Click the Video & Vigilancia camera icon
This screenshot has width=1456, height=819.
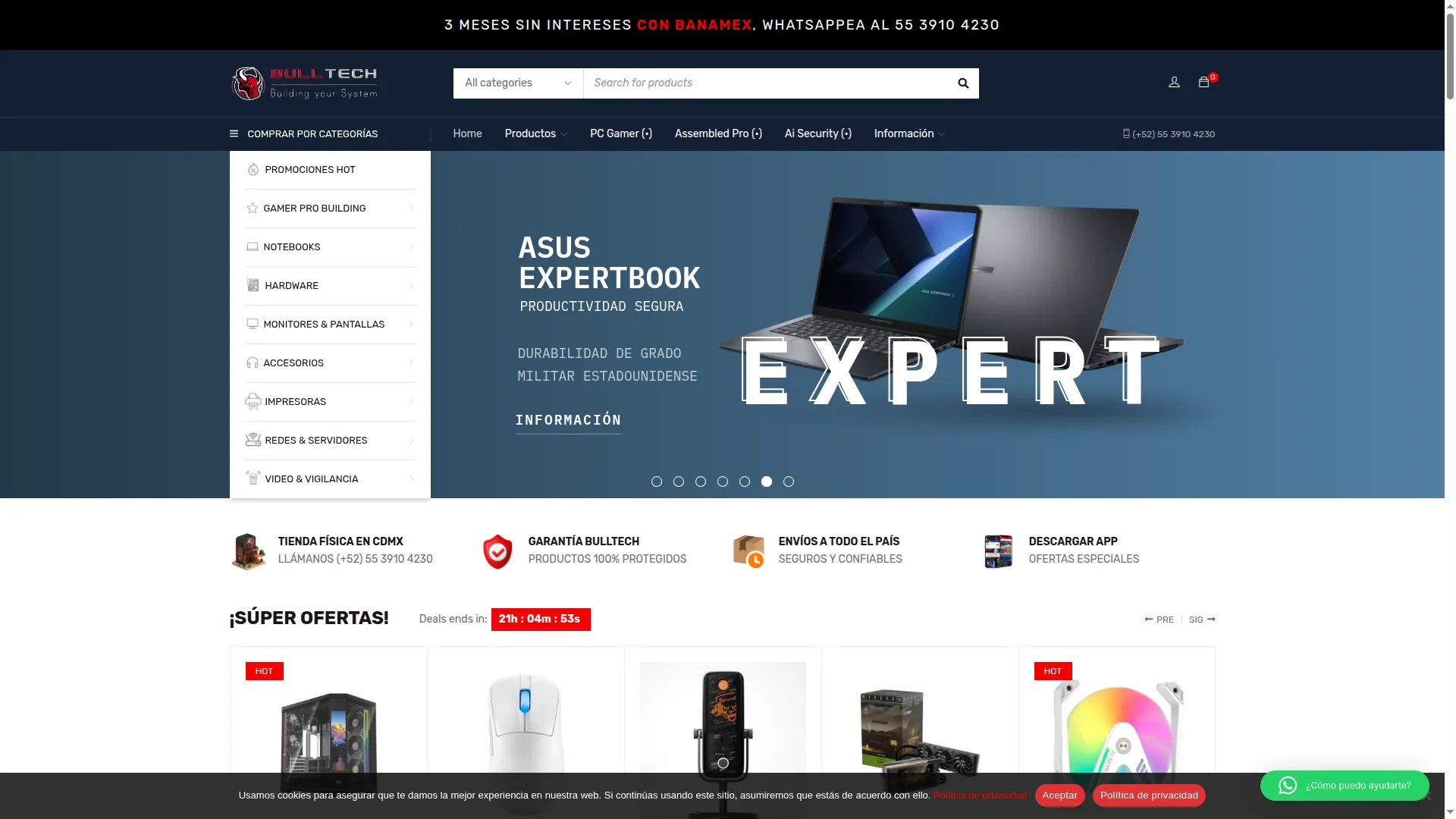pos(253,479)
